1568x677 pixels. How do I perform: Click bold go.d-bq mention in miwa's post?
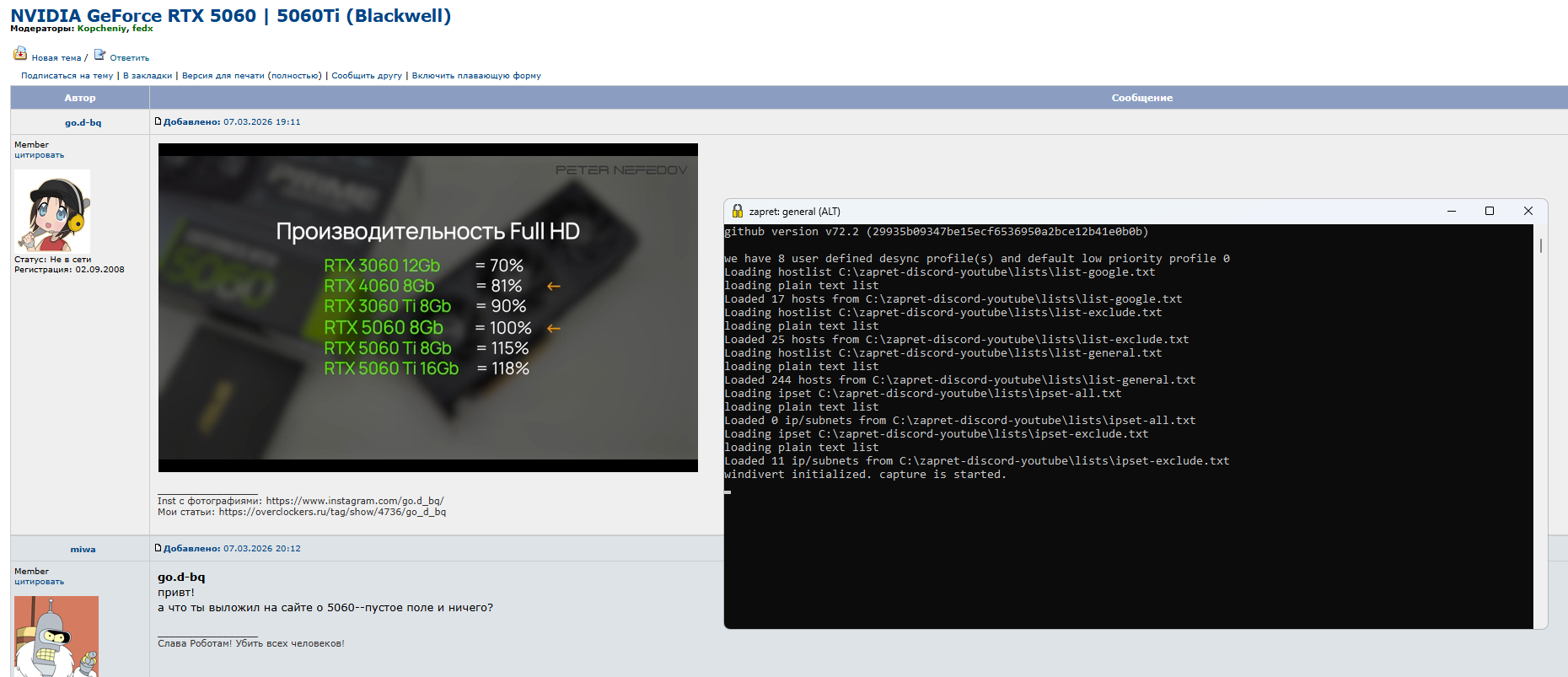[x=181, y=578]
